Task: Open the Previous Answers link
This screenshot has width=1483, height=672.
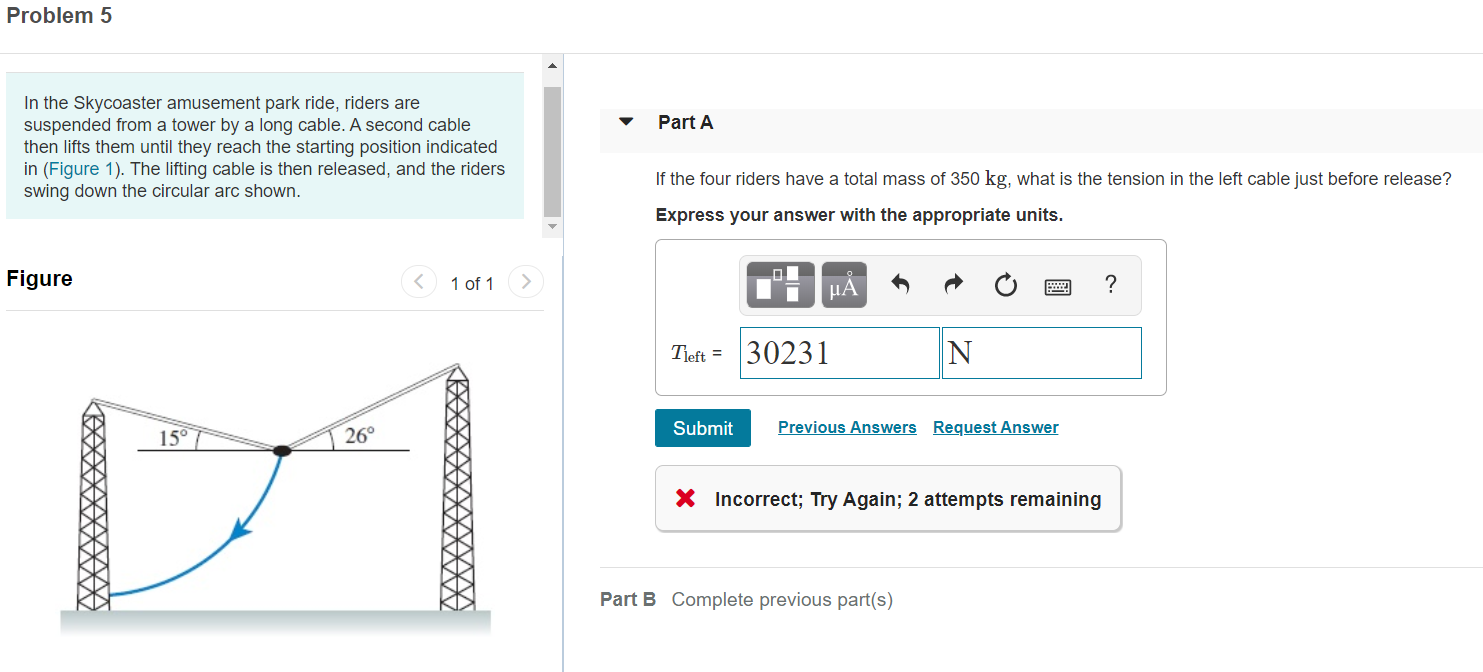Action: coord(847,427)
